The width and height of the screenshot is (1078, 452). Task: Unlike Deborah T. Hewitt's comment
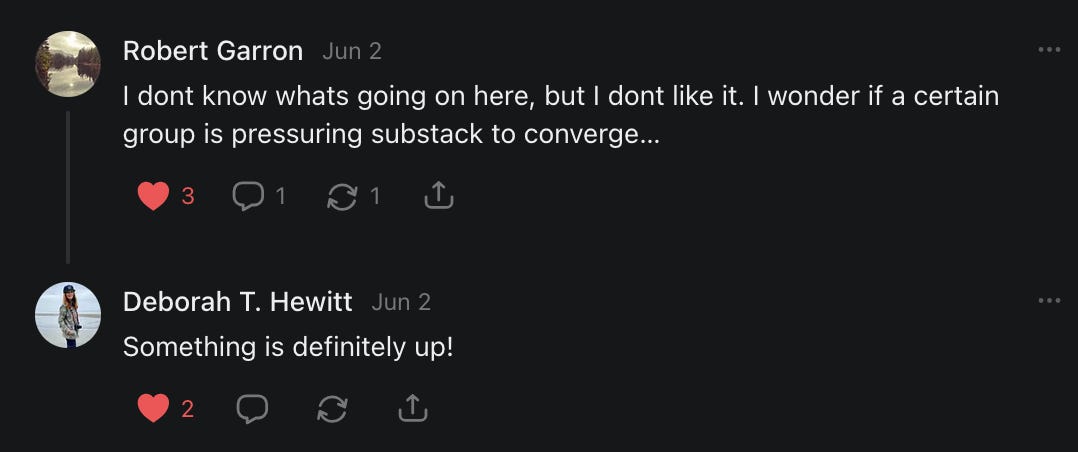[x=153, y=408]
